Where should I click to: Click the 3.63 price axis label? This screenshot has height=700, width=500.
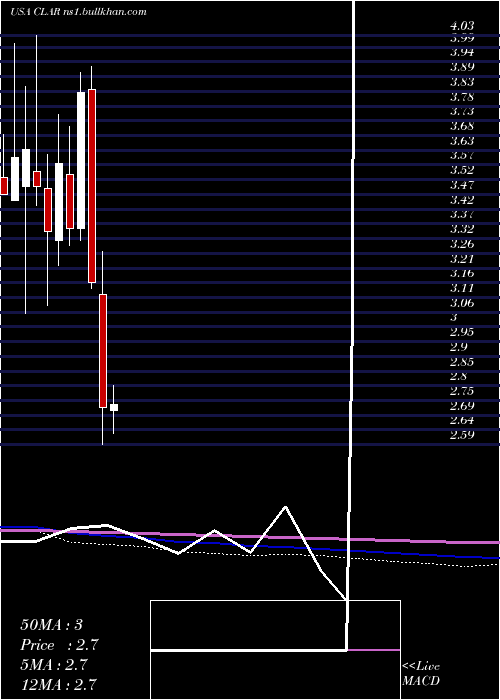point(462,141)
